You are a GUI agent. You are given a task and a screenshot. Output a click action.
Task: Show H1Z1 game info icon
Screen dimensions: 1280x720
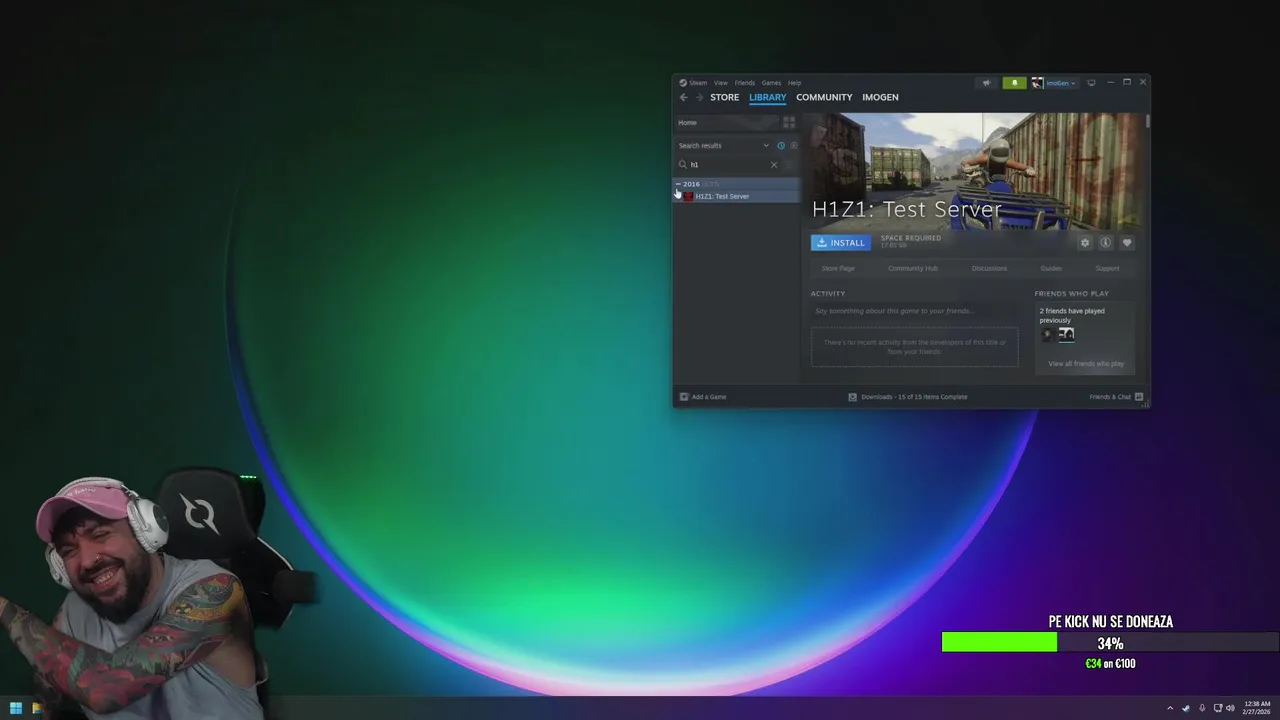1106,243
